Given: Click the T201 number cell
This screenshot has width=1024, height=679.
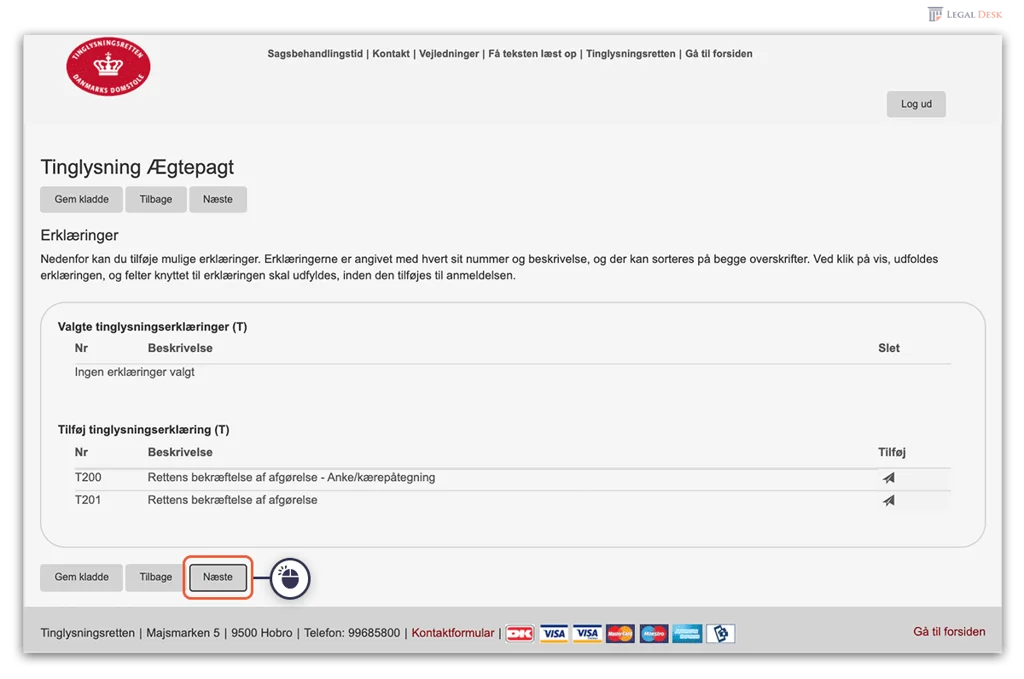Looking at the screenshot, I should coord(88,500).
